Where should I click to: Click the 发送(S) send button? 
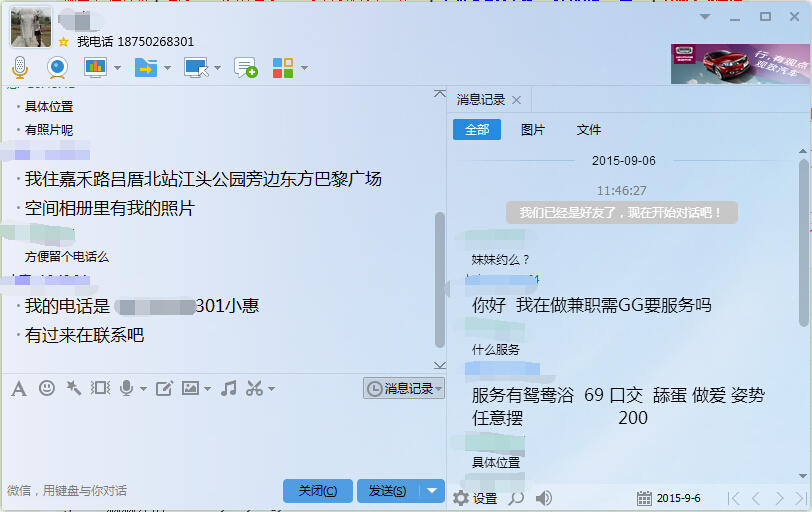click(x=387, y=490)
